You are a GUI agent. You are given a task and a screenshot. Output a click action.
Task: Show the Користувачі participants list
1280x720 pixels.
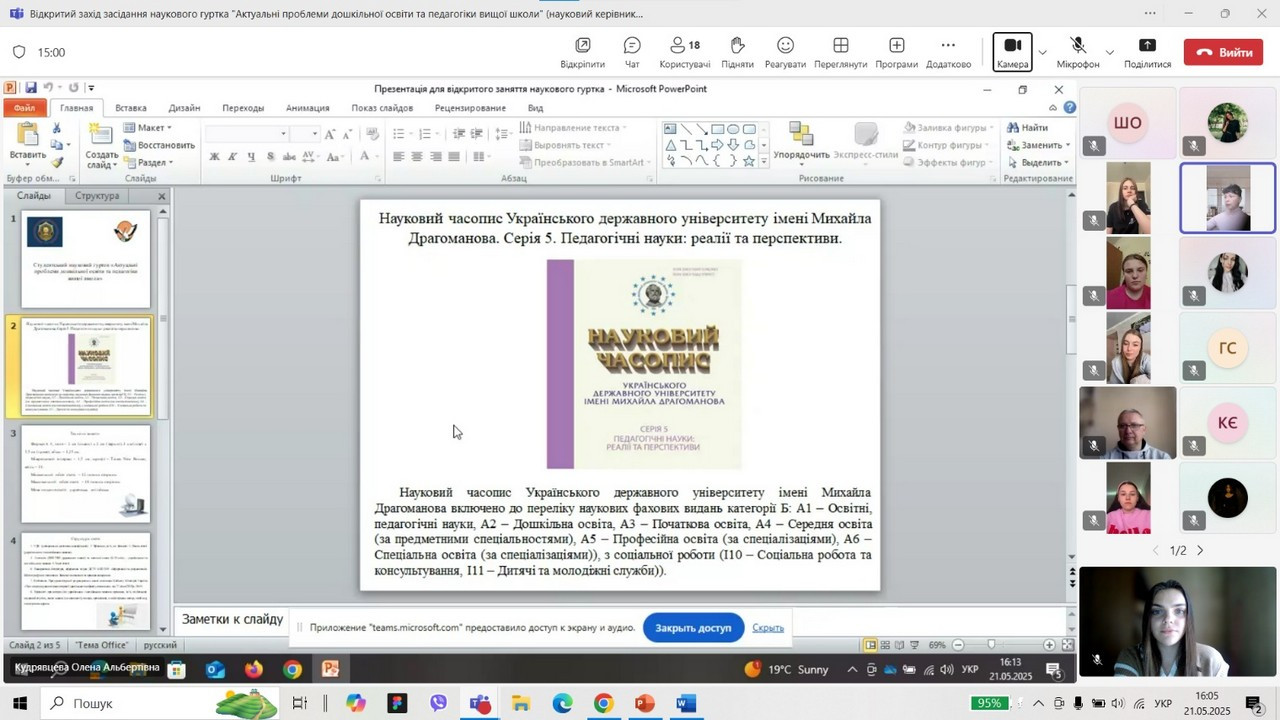coord(685,52)
